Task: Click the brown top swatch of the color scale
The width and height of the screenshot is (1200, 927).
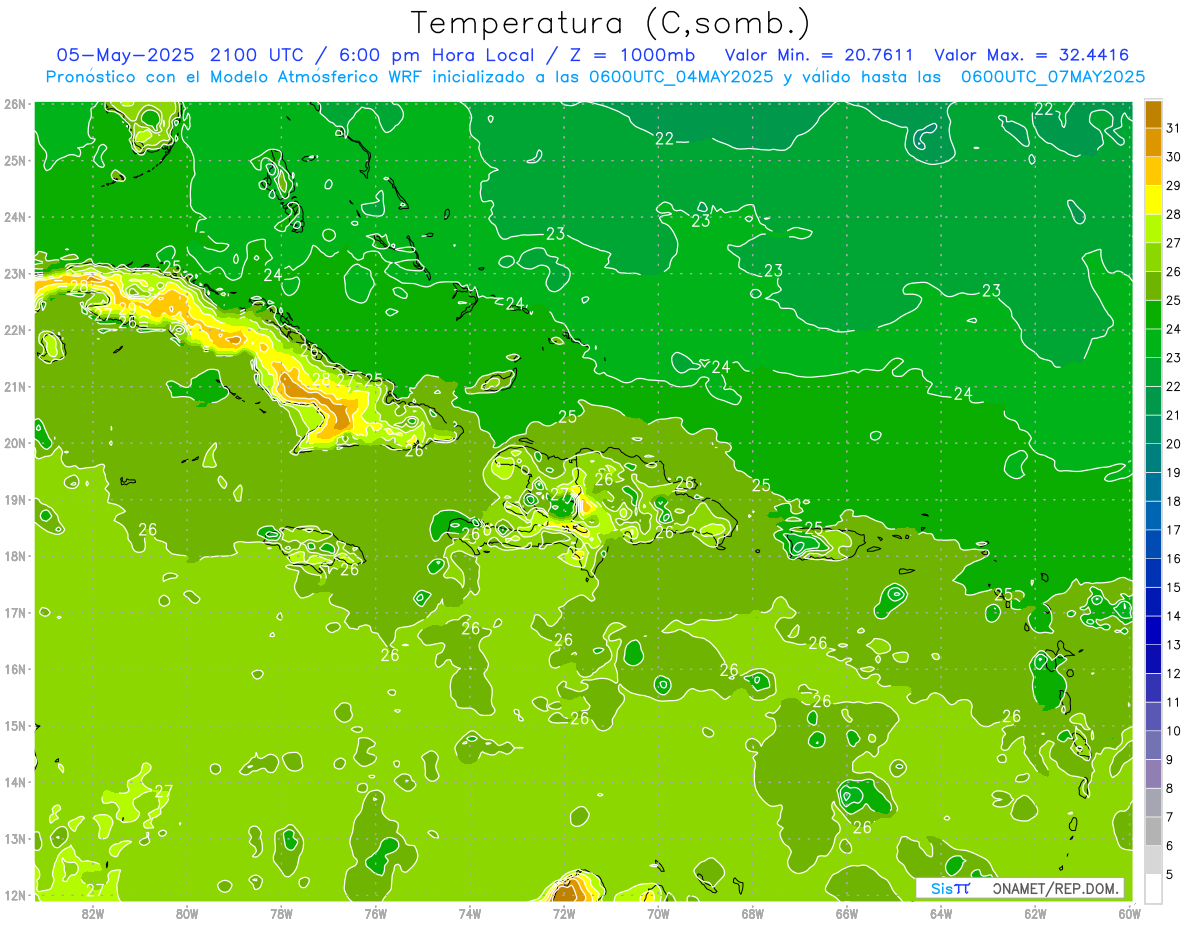Action: coord(1154,114)
